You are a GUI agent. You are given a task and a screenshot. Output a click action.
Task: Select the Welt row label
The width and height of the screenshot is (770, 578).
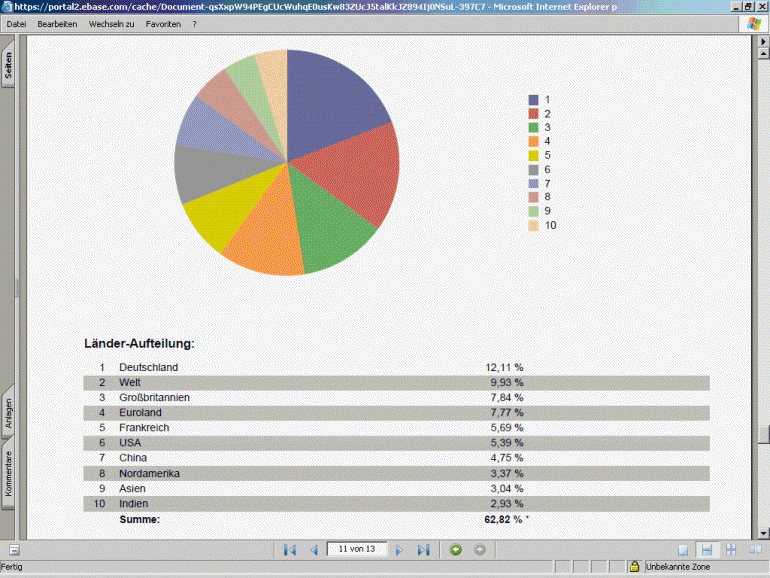(x=130, y=383)
